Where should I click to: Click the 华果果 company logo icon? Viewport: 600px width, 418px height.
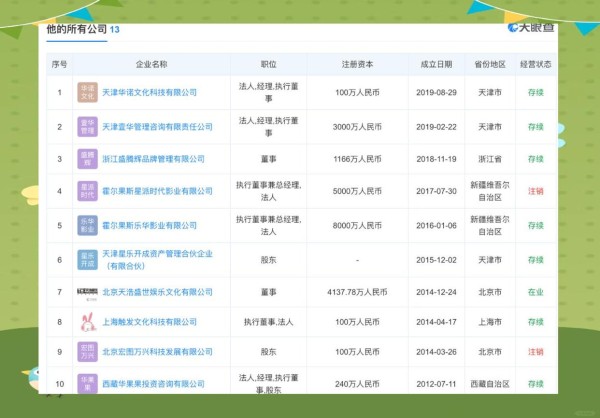[87, 384]
